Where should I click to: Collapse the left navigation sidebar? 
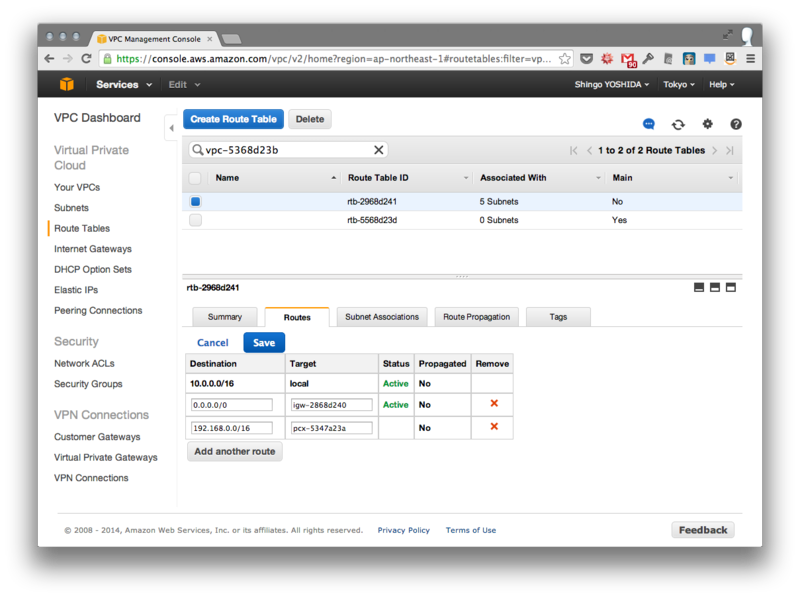pyautogui.click(x=171, y=128)
